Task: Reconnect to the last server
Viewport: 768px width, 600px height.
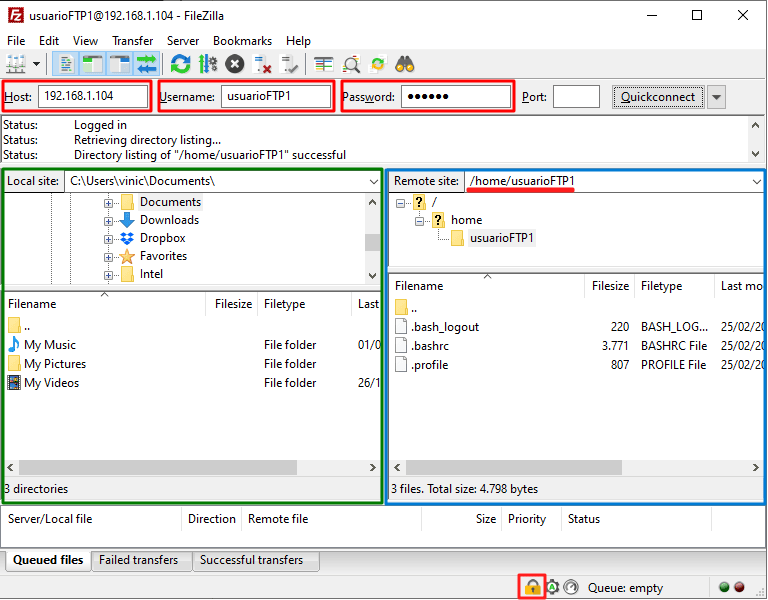Action: [289, 64]
